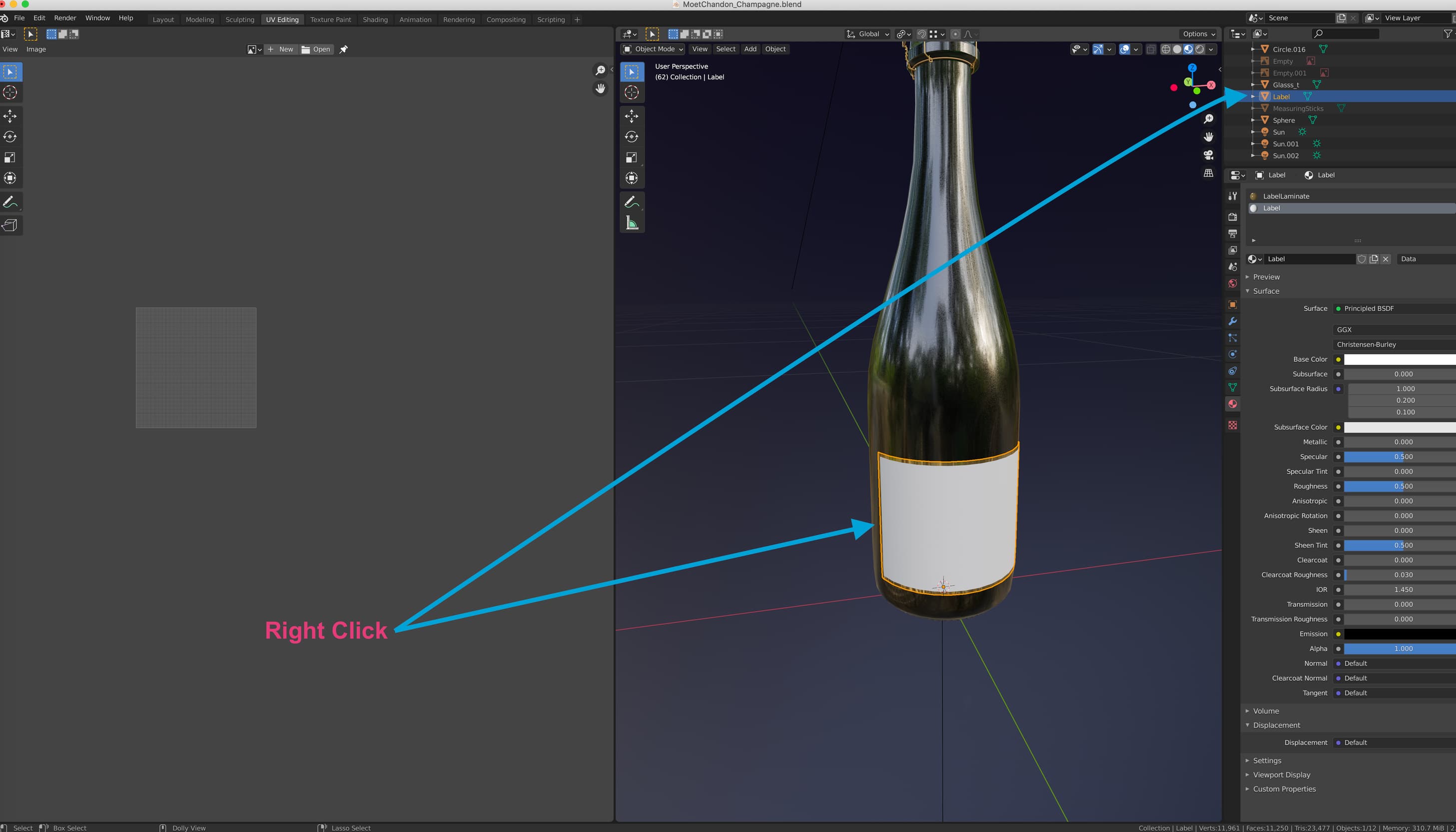The width and height of the screenshot is (1456, 832).
Task: Open the Object properties tab
Action: (x=1233, y=305)
